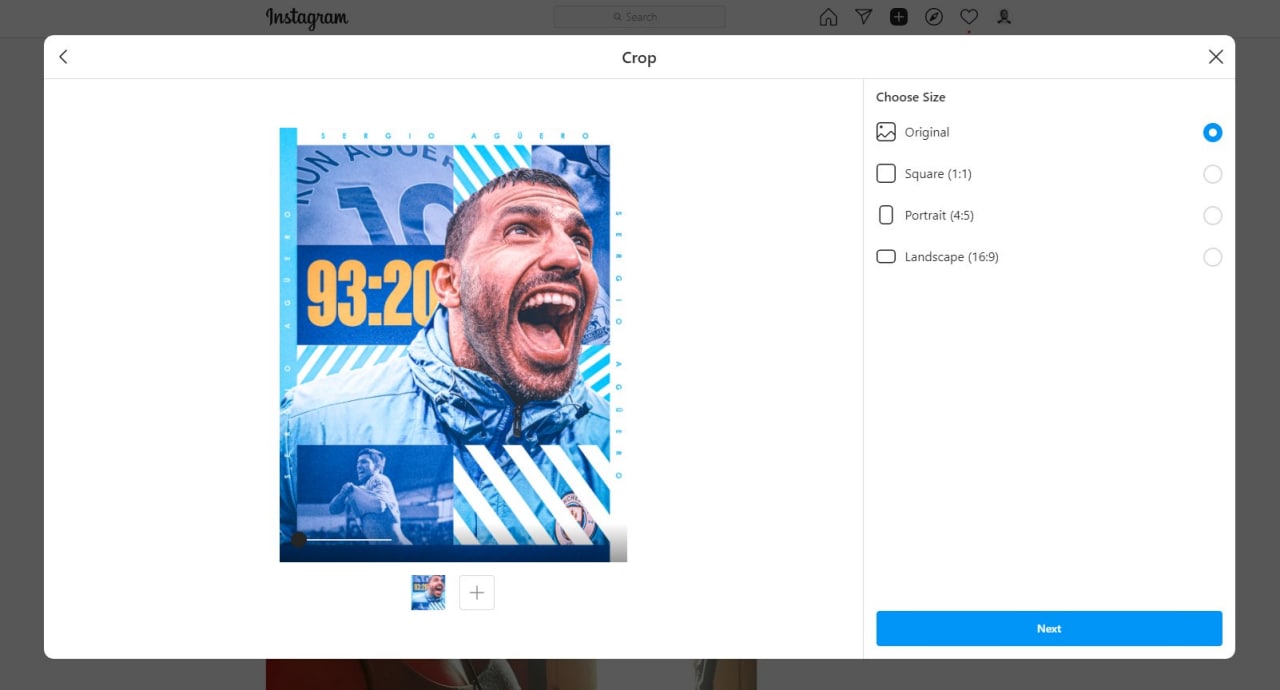Click the Square (1:1) label
Screen dimensions: 1280x690
coord(938,174)
